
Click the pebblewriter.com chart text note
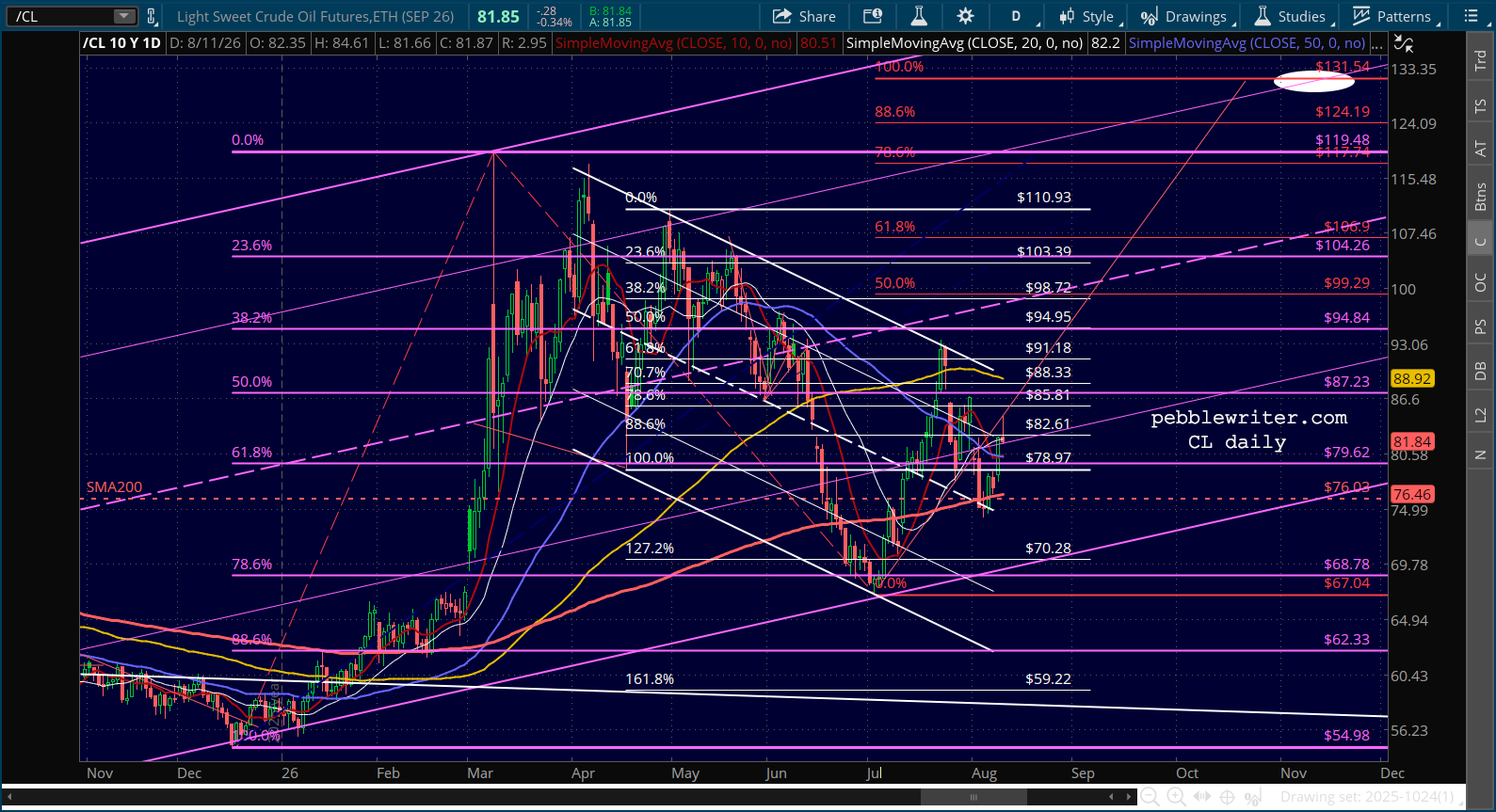(x=1249, y=418)
